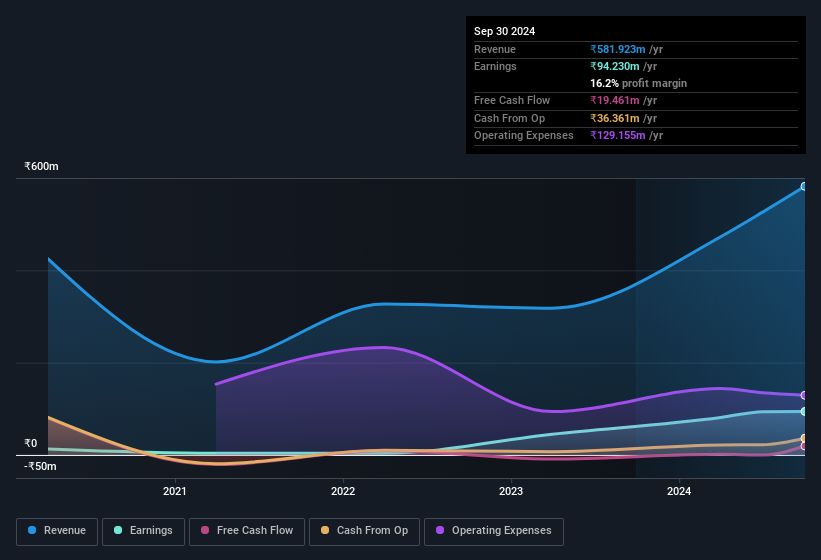Click the Operating Expenses row label in tooltip

click(524, 135)
